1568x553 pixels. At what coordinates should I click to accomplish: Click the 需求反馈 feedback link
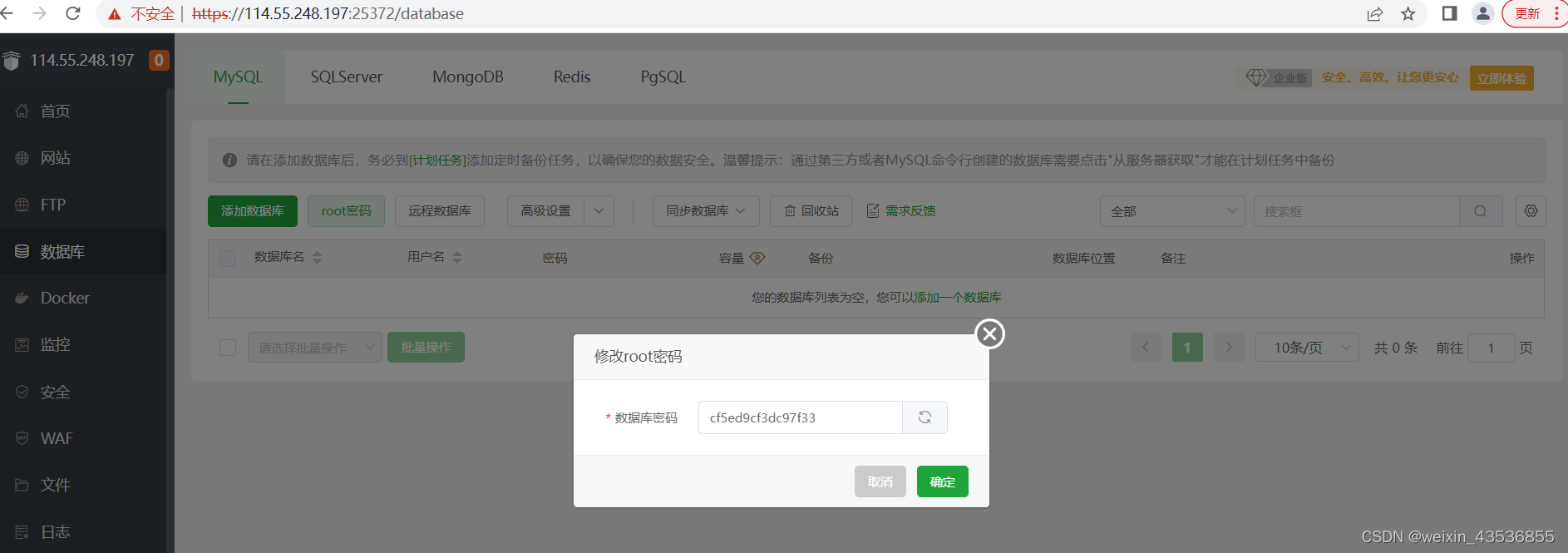[x=901, y=211]
